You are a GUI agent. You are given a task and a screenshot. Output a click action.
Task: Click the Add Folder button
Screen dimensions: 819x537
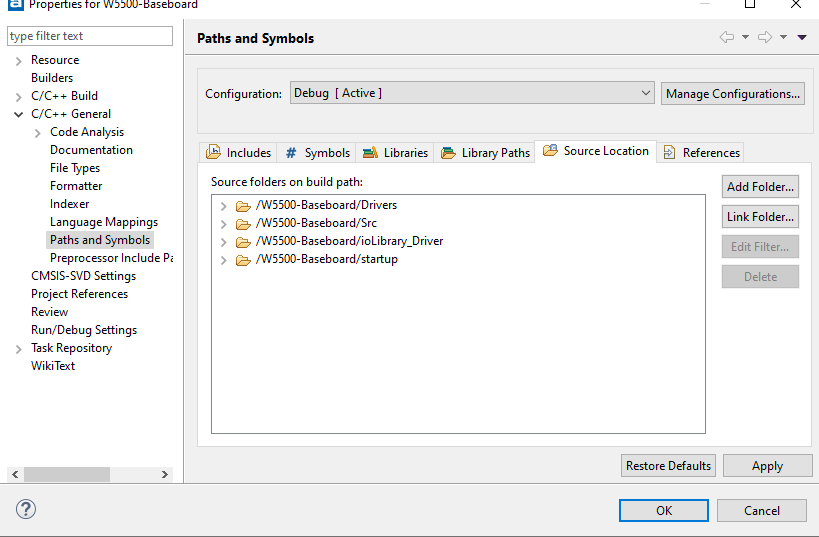coord(760,186)
